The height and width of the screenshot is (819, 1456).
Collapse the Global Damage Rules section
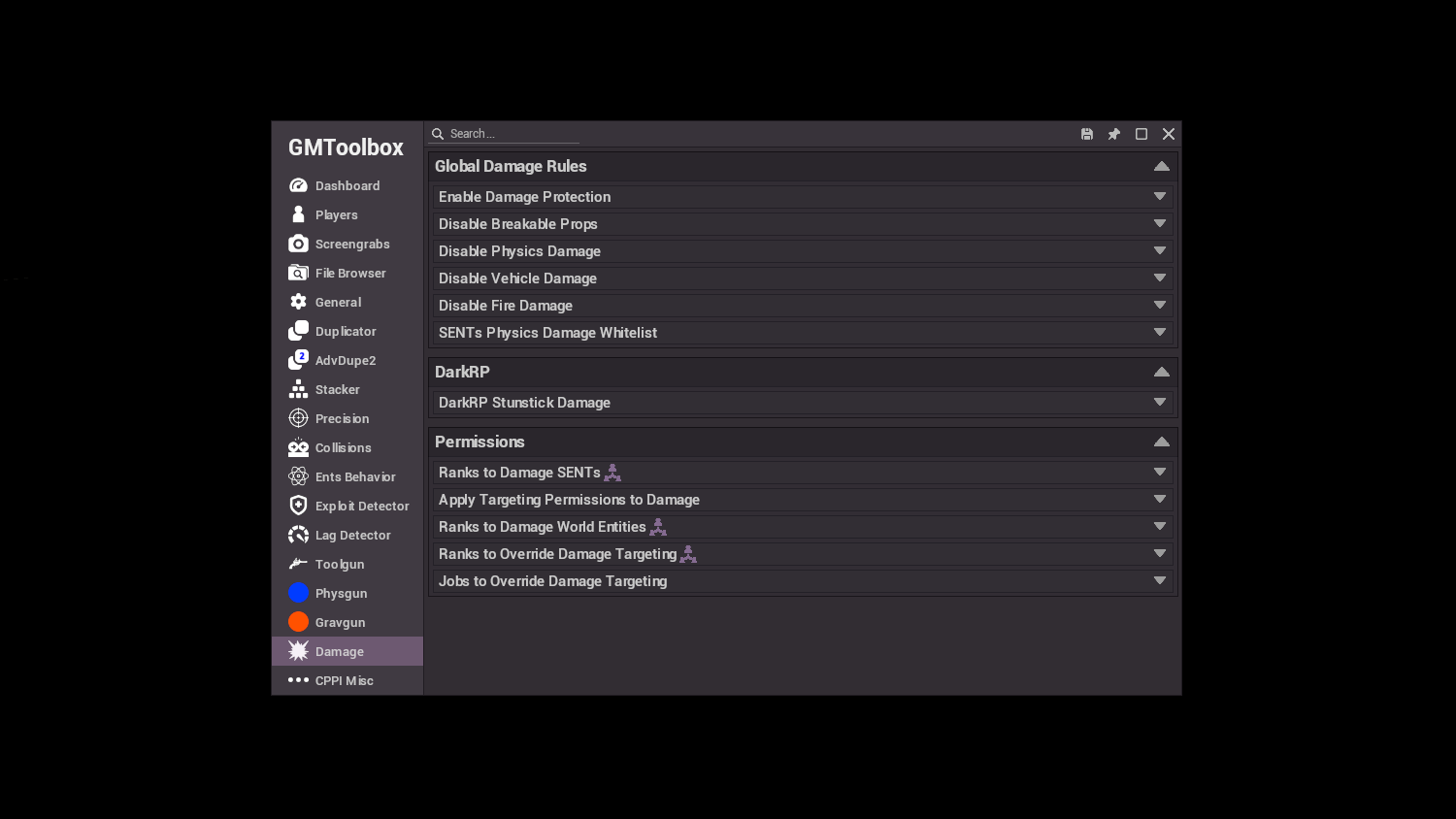point(1161,166)
